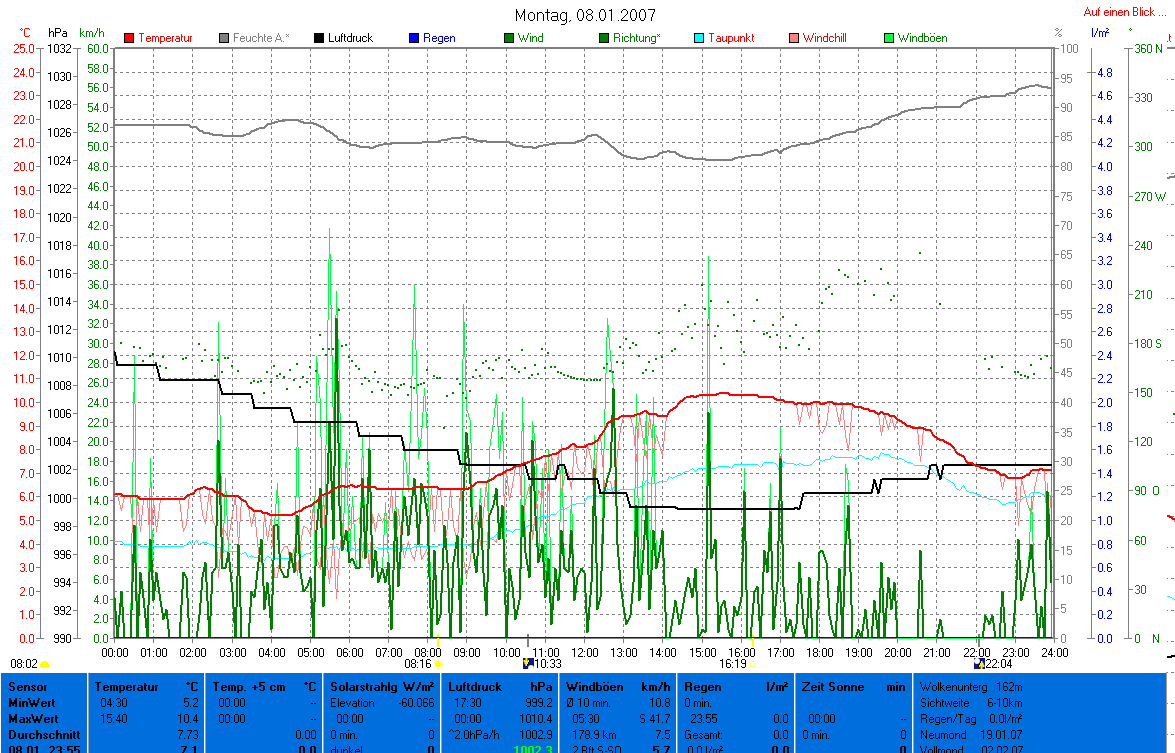Click the red Temperatur legend swatch
Image resolution: width=1175 pixels, height=753 pixels.
[x=129, y=38]
